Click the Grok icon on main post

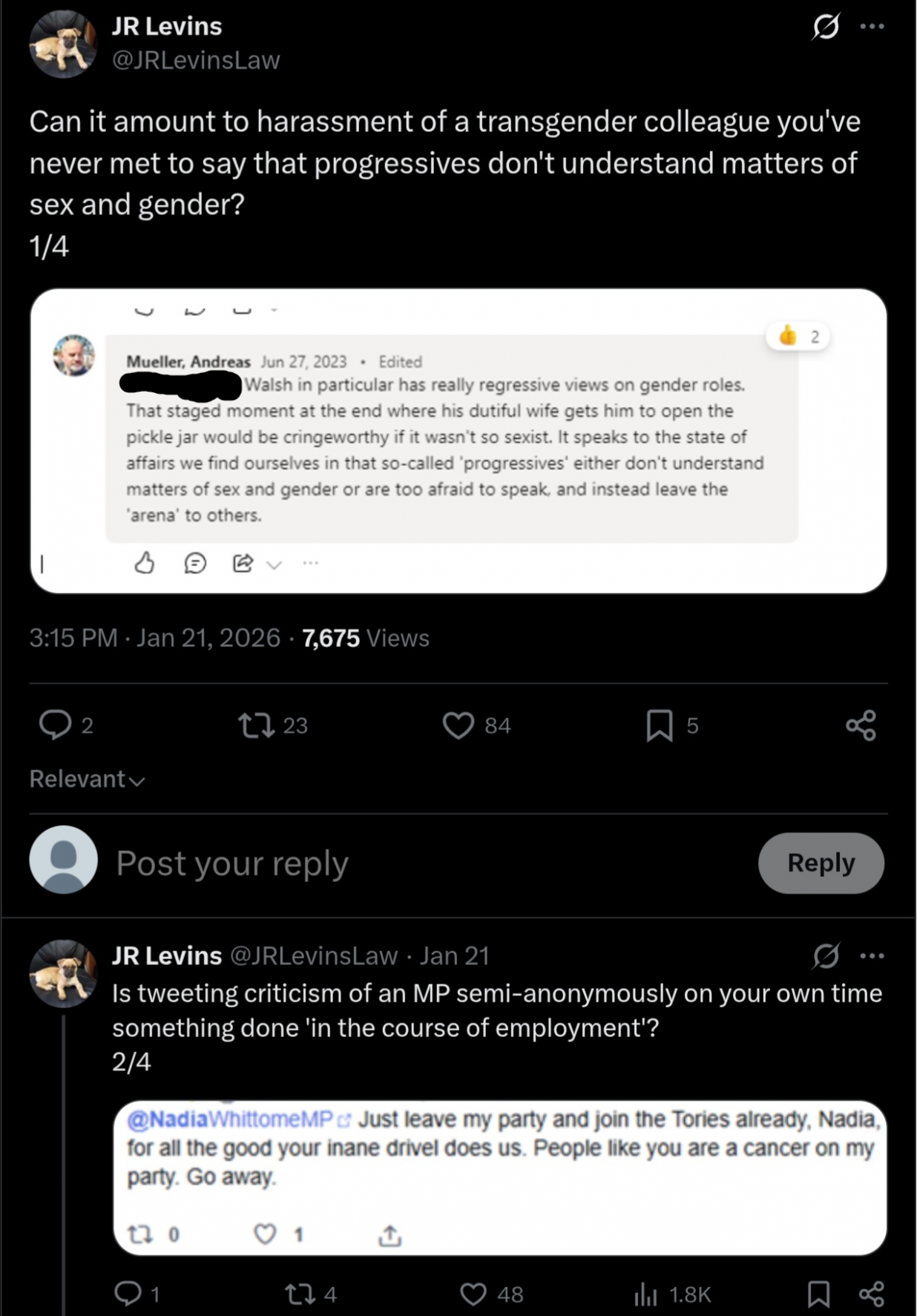tap(826, 27)
